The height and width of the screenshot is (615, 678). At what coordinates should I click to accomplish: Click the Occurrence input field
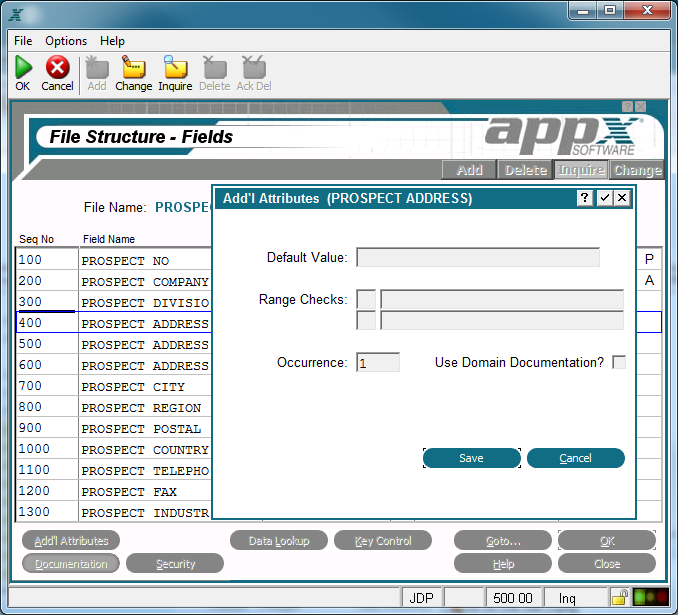click(x=378, y=362)
